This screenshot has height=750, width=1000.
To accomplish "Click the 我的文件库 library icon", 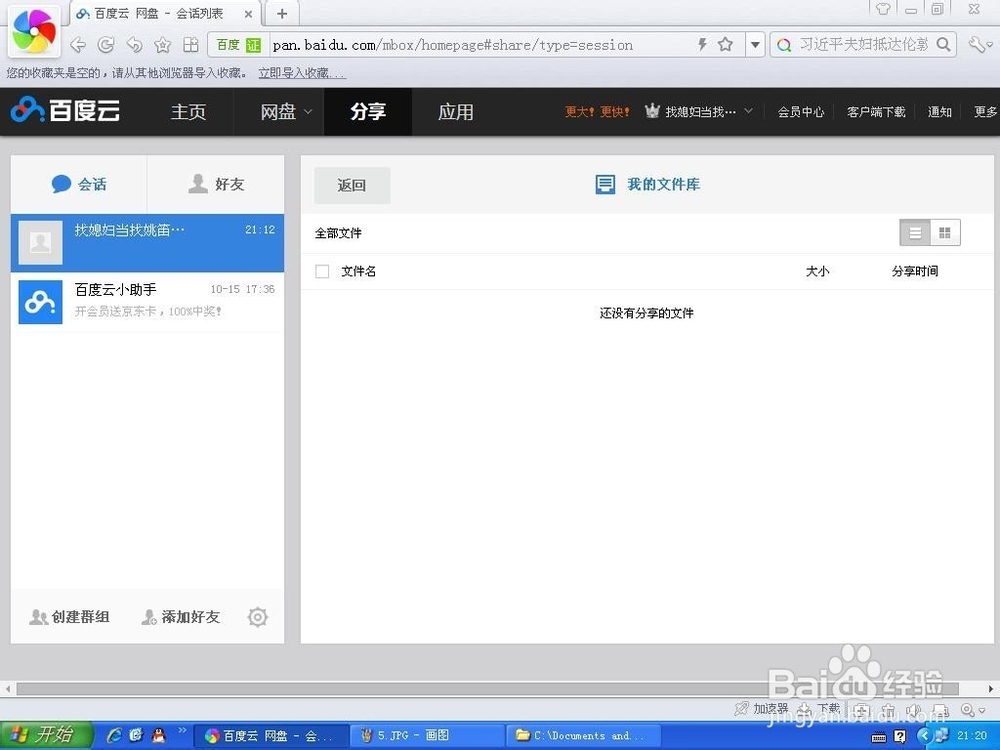I will tap(605, 184).
